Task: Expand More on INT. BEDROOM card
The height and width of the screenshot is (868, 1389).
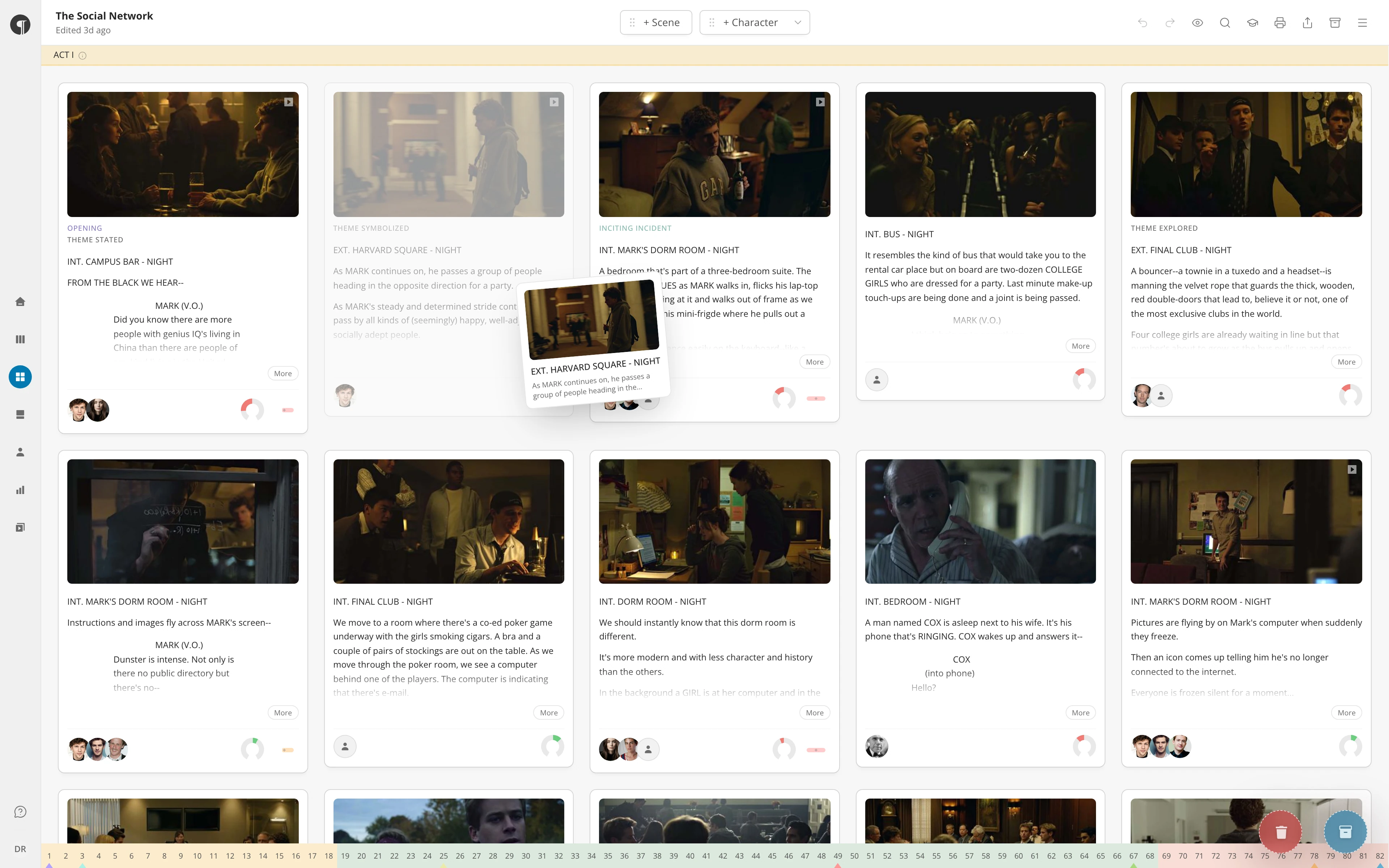Action: tap(1081, 713)
